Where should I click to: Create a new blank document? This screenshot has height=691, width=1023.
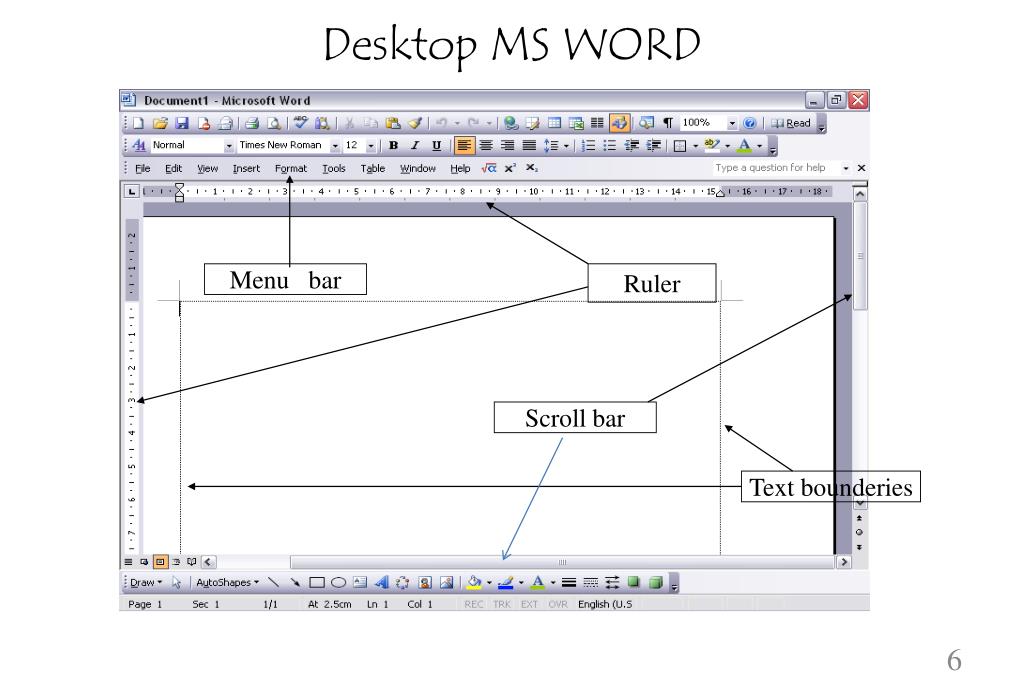pyautogui.click(x=138, y=123)
